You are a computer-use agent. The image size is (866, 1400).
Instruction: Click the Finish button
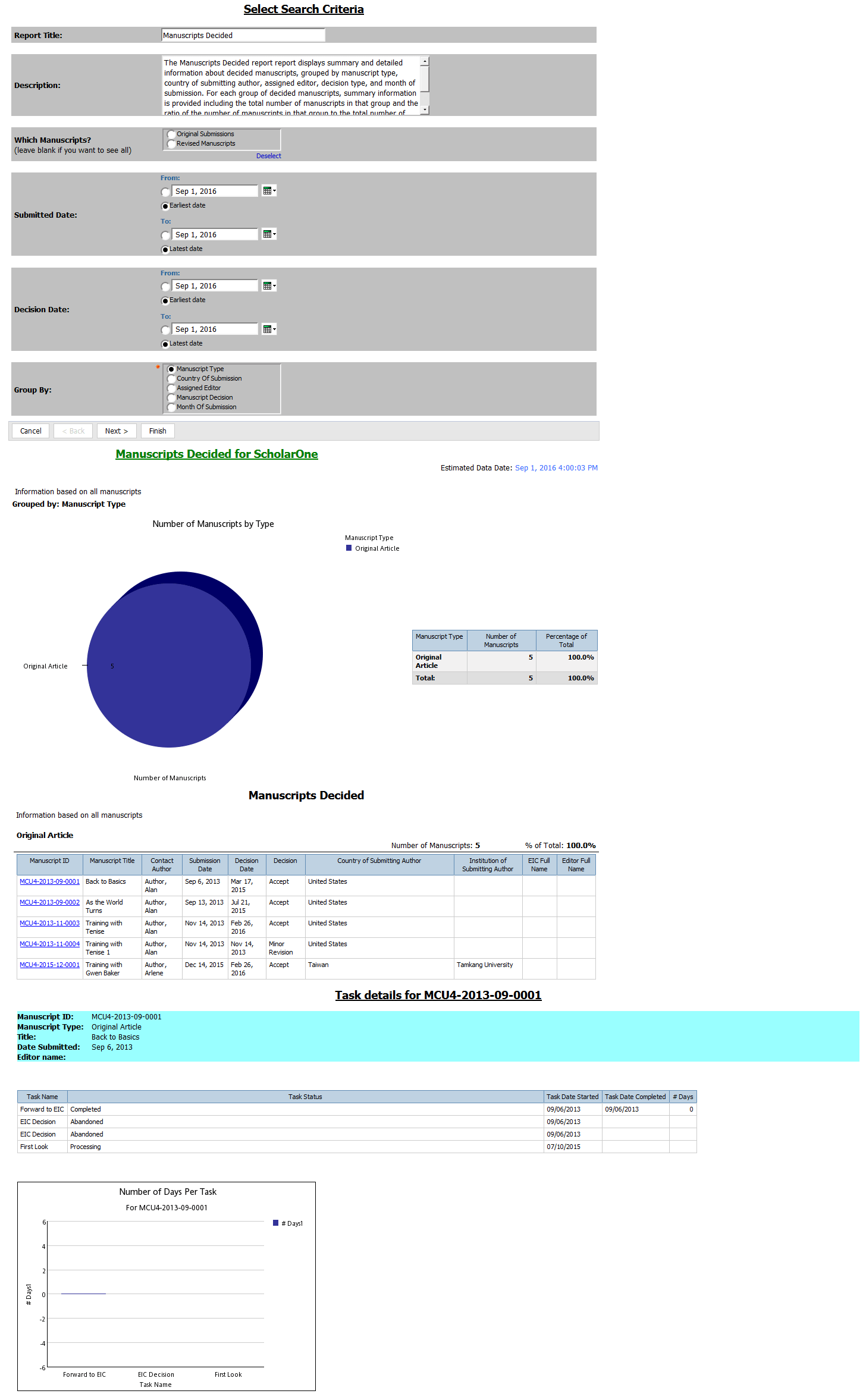(158, 431)
